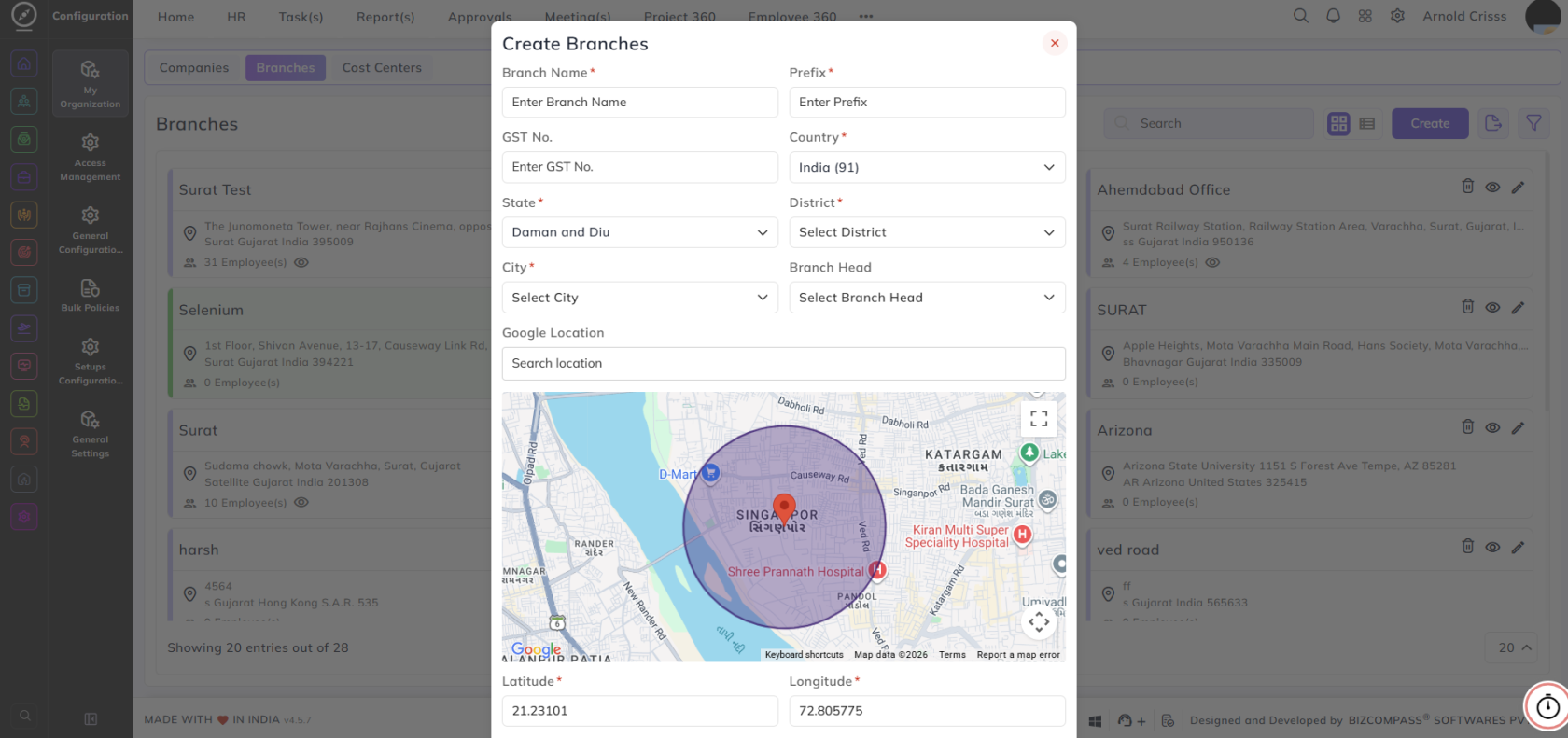Switch to list view of branches
The height and width of the screenshot is (738, 1568).
(x=1367, y=123)
